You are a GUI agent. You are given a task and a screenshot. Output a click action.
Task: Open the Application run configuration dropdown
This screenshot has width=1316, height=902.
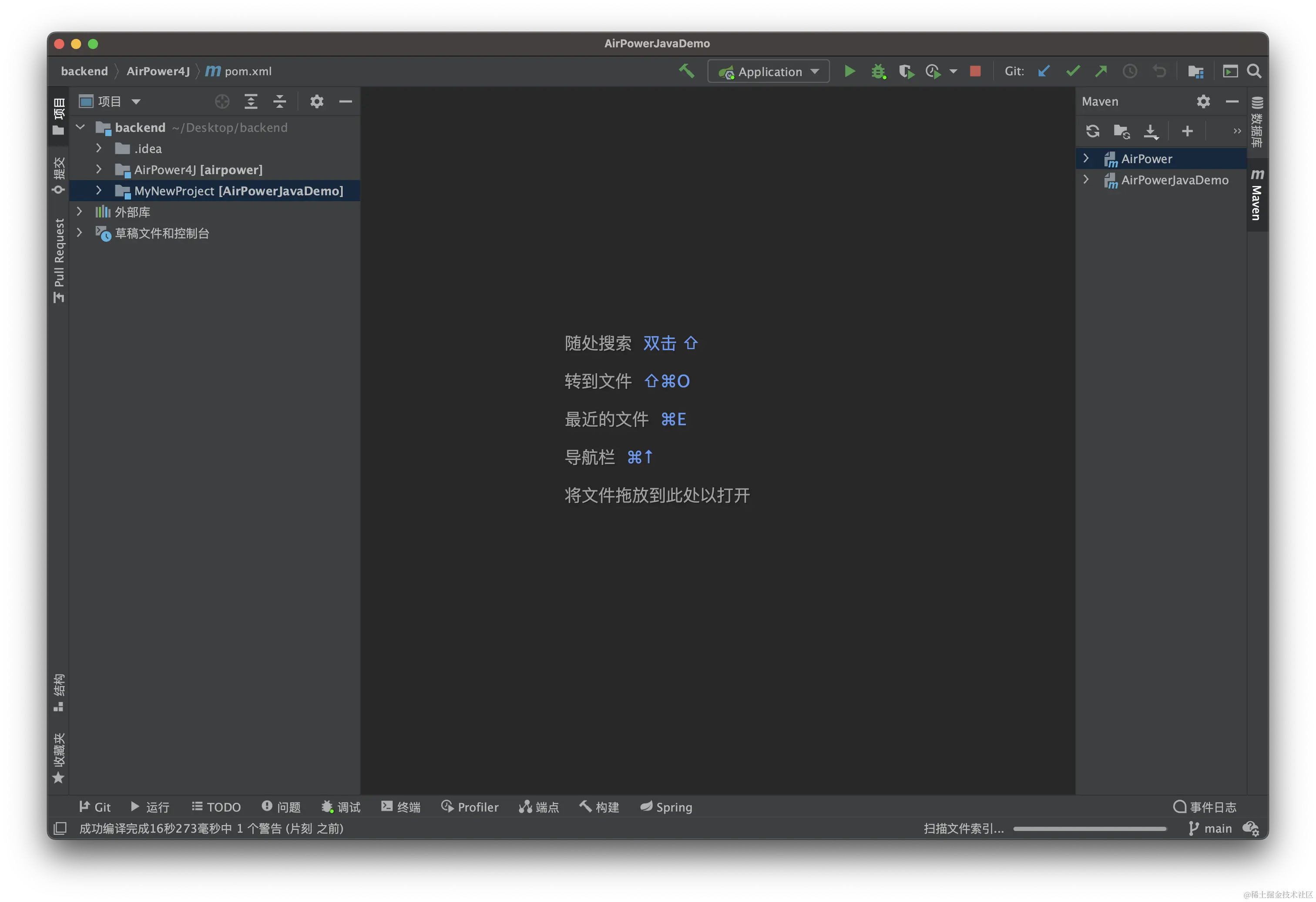click(x=769, y=71)
